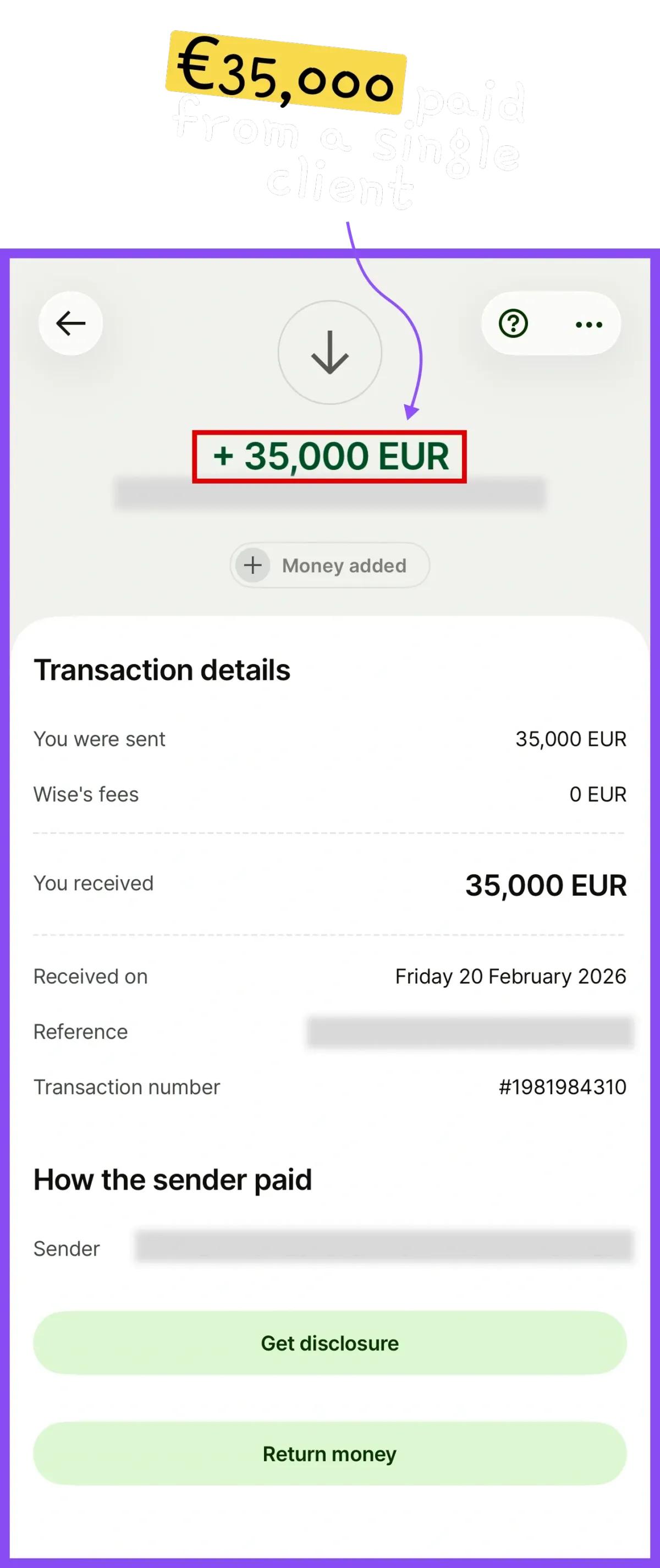660x1568 pixels.
Task: Tap the Return money button
Action: click(329, 1454)
